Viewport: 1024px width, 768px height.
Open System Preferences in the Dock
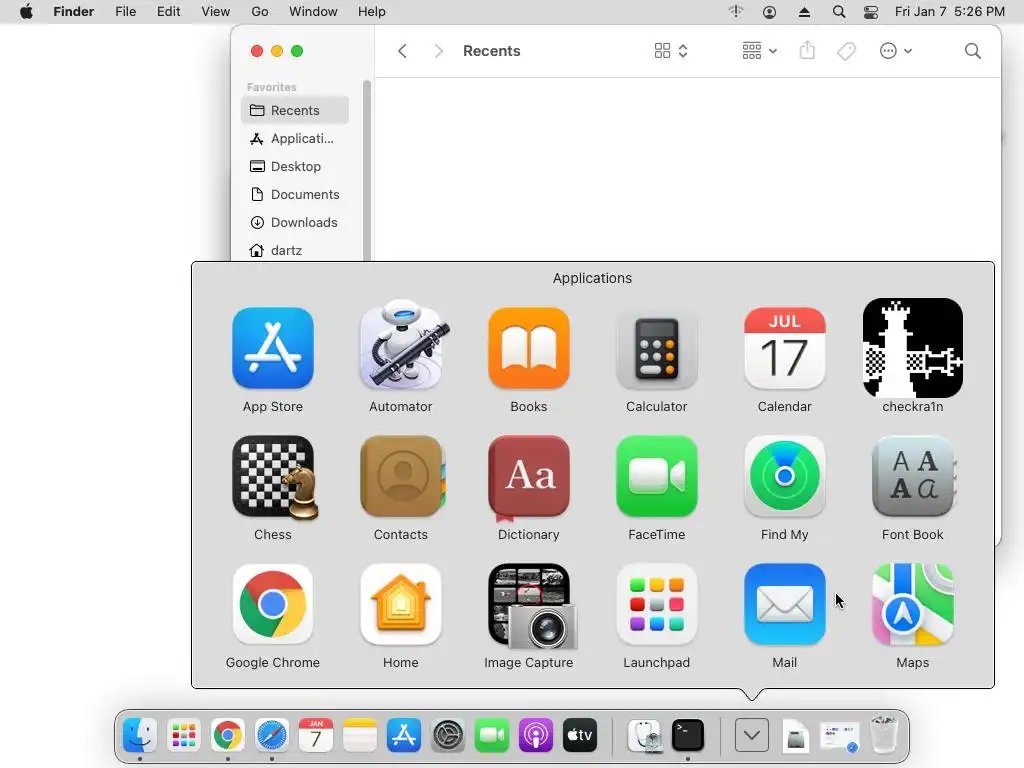tap(448, 735)
